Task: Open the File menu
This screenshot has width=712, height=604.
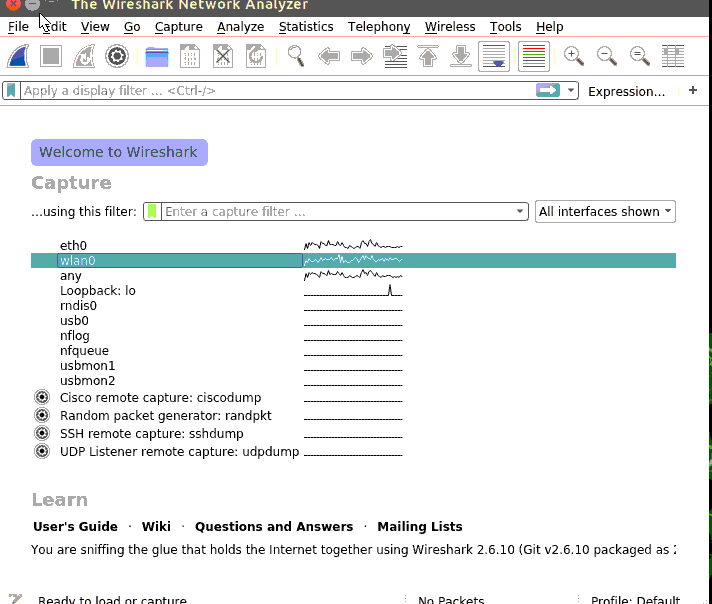Action: pyautogui.click(x=19, y=27)
